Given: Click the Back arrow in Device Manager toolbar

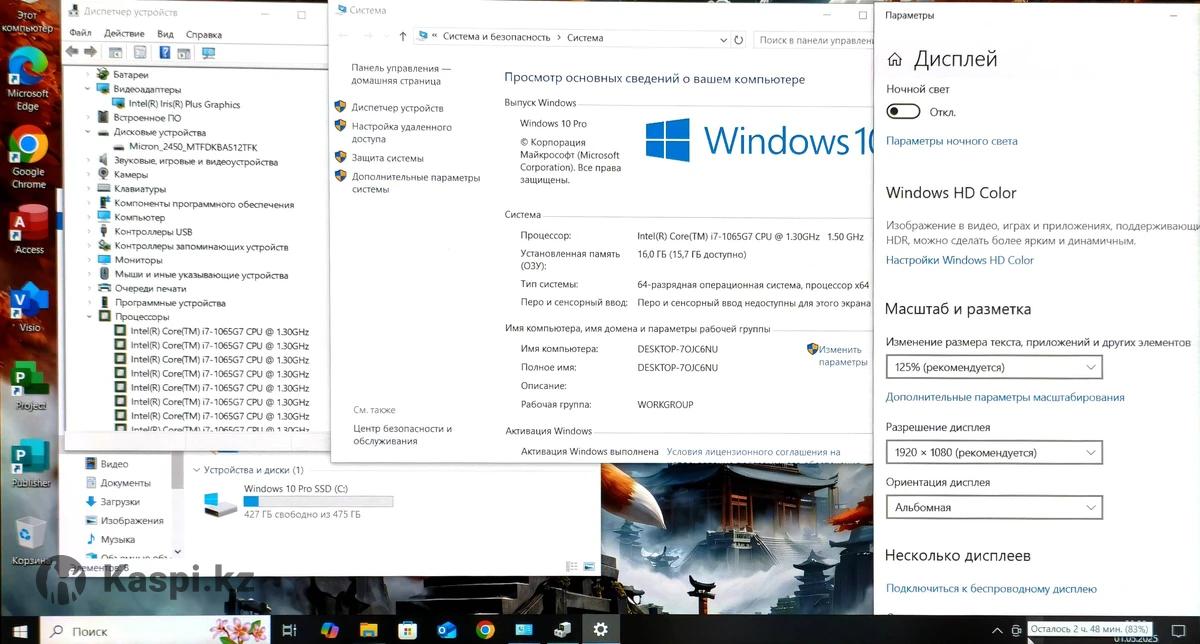Looking at the screenshot, I should tap(72, 52).
